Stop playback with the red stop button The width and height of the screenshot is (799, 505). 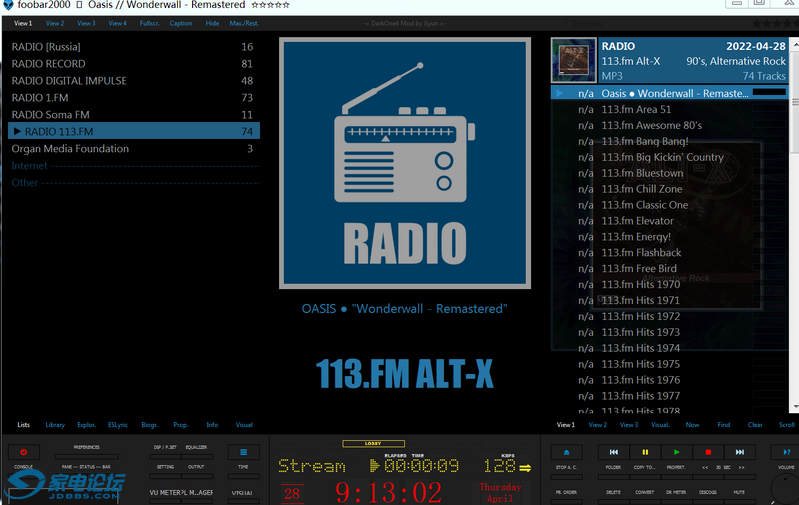[708, 452]
